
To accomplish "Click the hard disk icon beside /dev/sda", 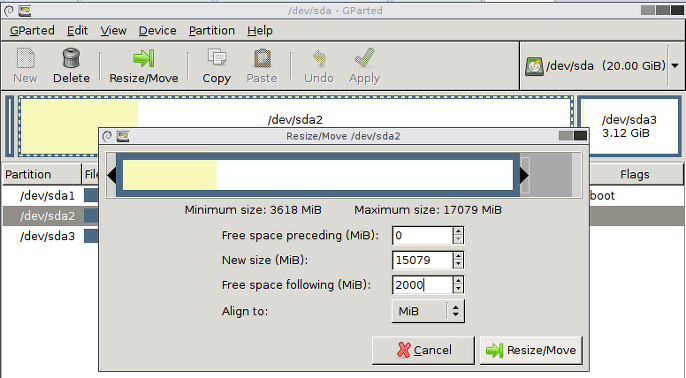I will pos(534,66).
